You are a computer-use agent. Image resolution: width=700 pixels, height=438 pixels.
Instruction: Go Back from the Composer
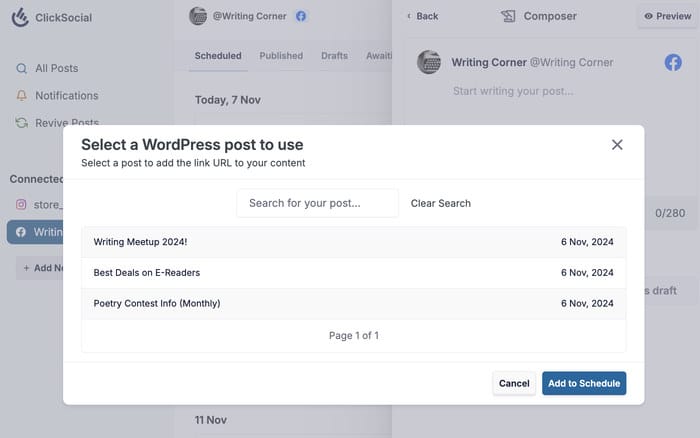point(423,16)
